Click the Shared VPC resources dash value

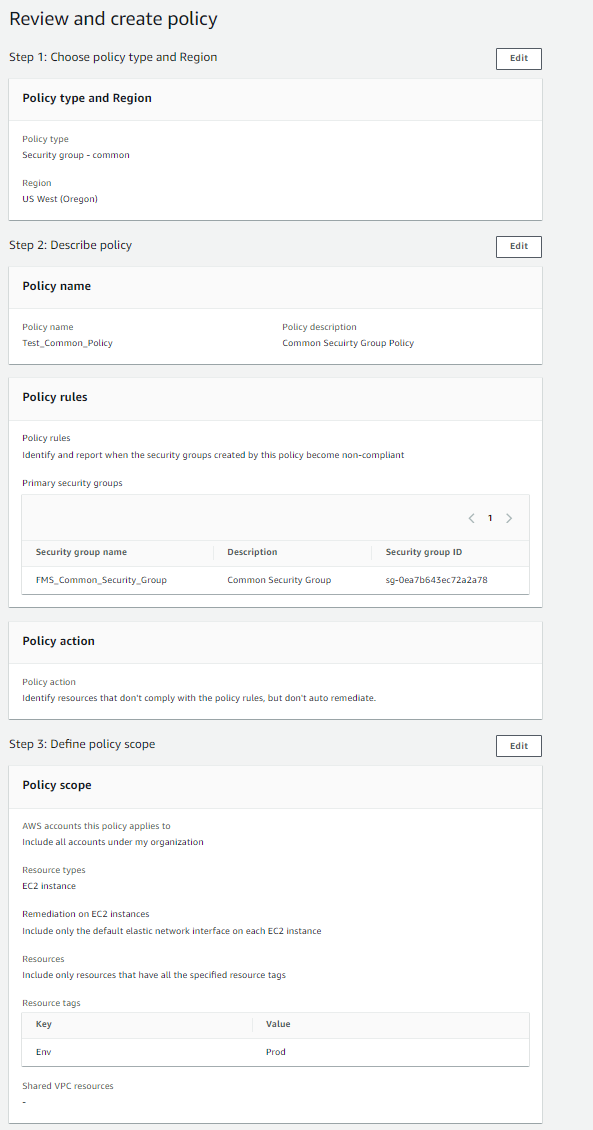pos(24,1101)
